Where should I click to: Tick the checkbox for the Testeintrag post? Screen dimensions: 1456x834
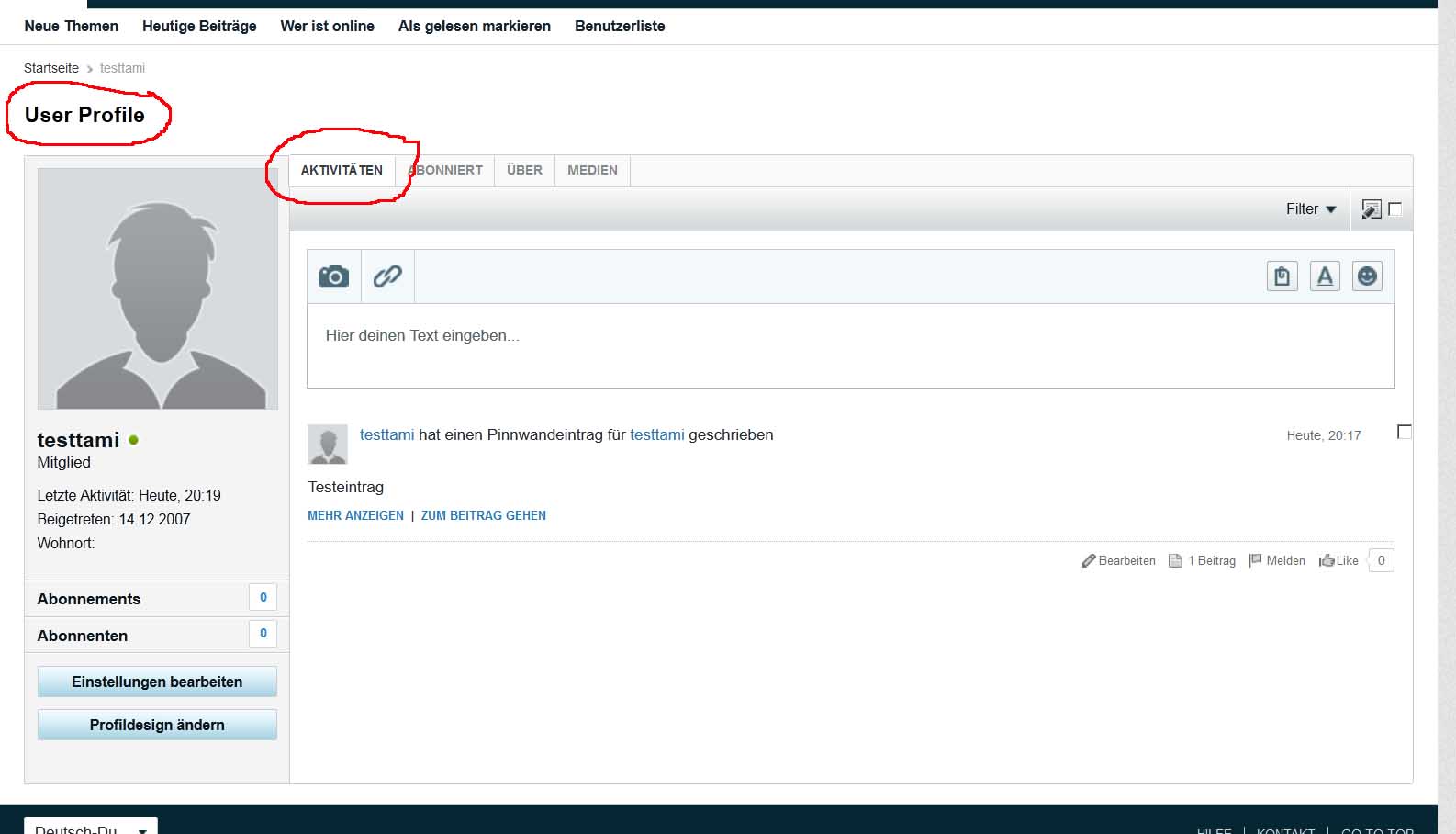pyautogui.click(x=1404, y=432)
